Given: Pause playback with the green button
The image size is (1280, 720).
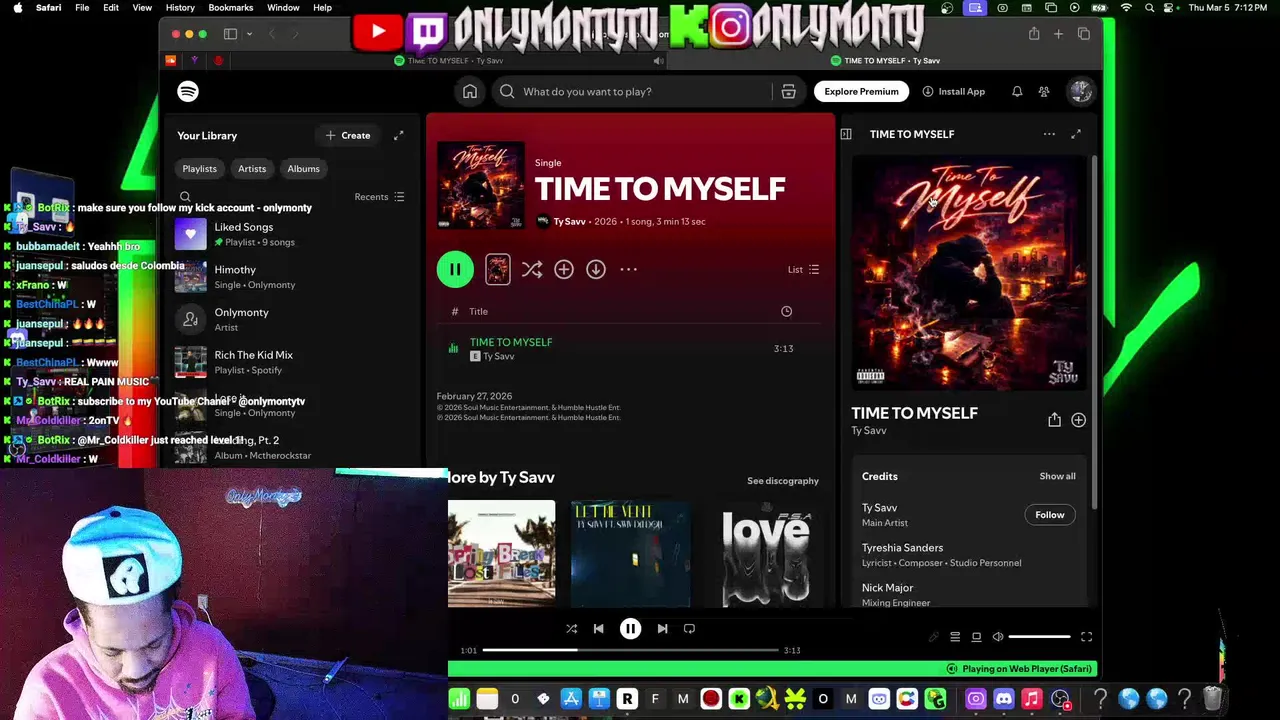Looking at the screenshot, I should tap(455, 269).
